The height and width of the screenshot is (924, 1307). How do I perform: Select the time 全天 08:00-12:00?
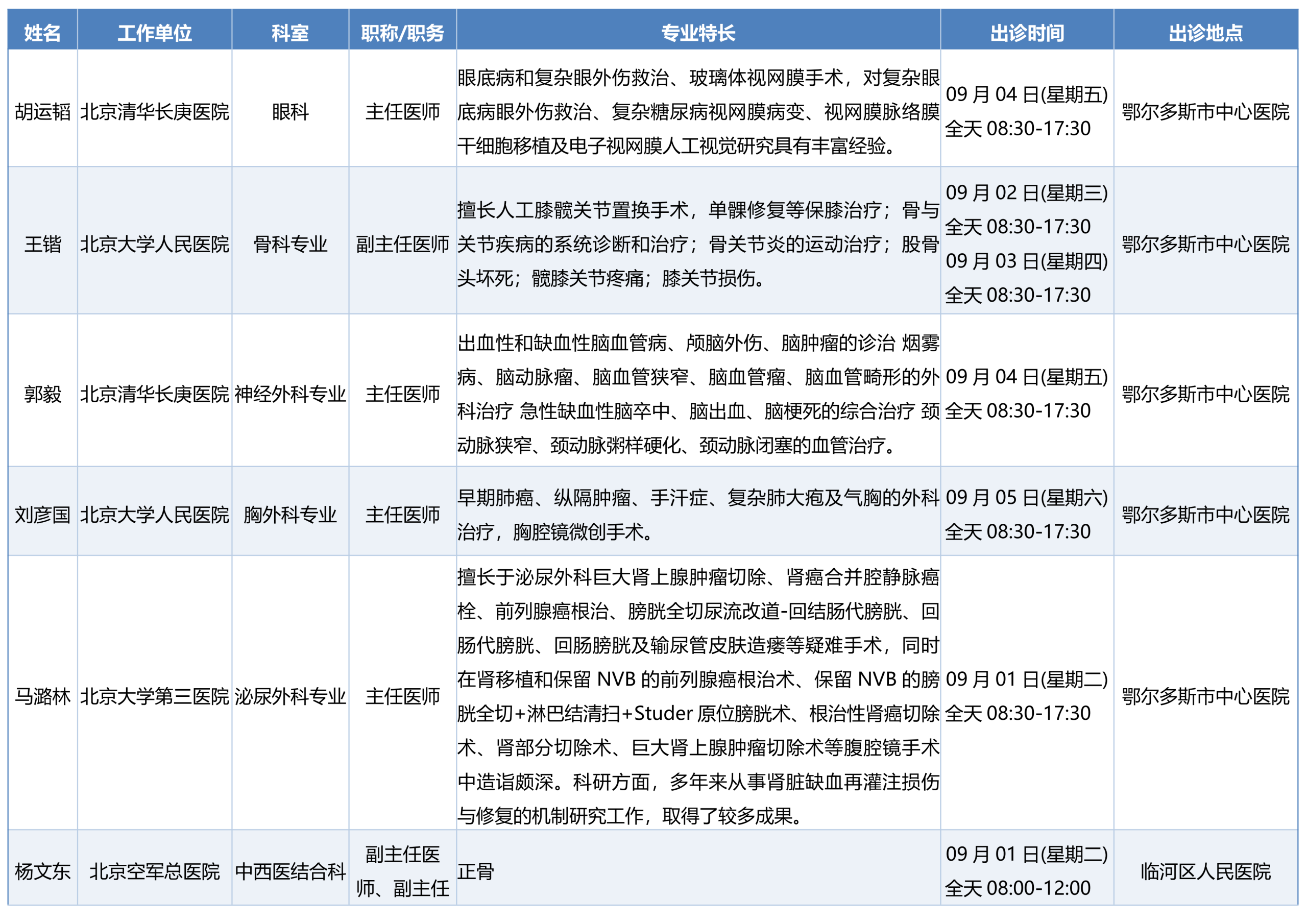pyautogui.click(x=1018, y=888)
